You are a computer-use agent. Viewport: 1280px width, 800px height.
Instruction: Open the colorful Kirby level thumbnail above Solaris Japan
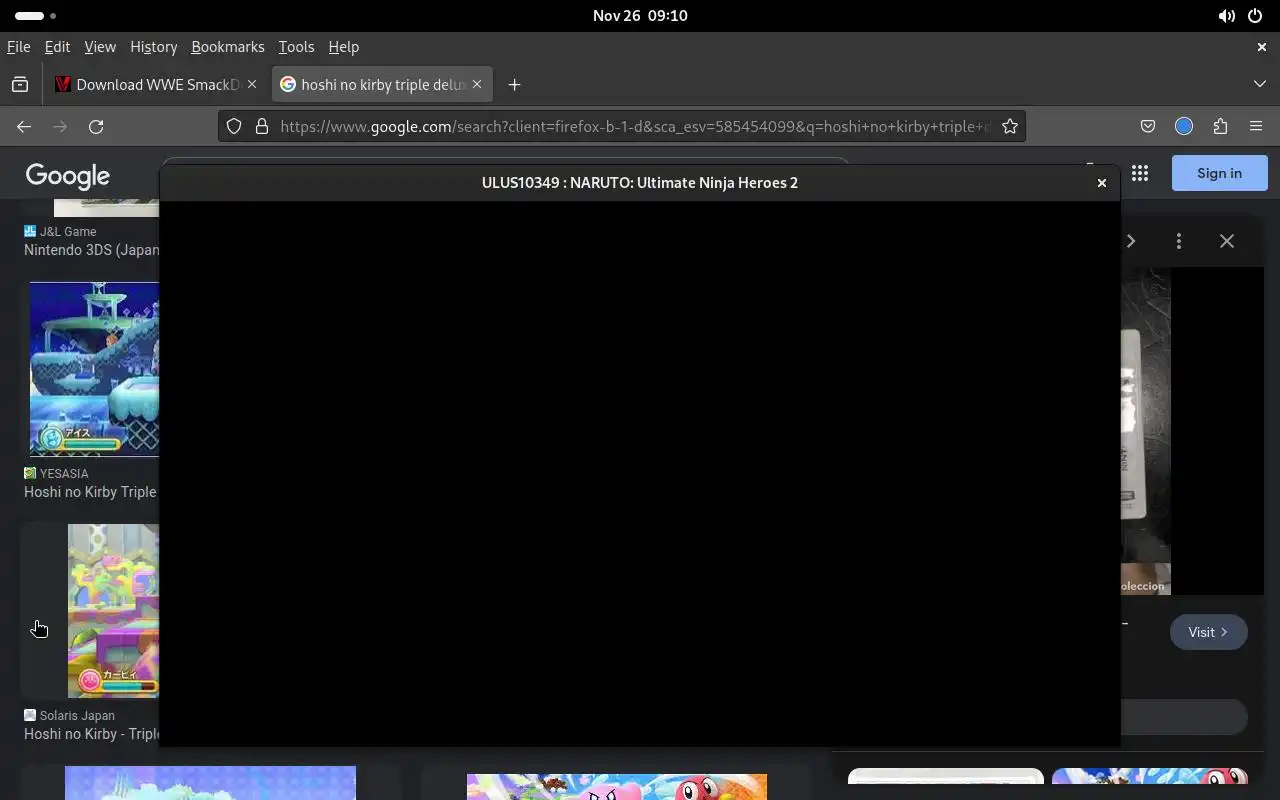pos(113,610)
